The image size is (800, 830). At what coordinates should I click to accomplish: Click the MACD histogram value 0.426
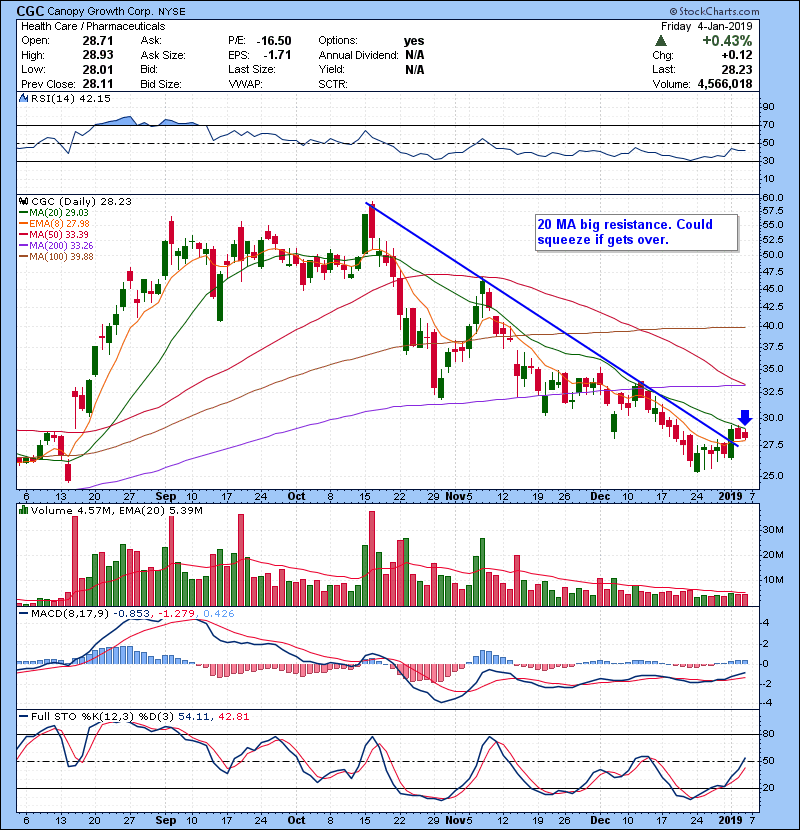(219, 614)
